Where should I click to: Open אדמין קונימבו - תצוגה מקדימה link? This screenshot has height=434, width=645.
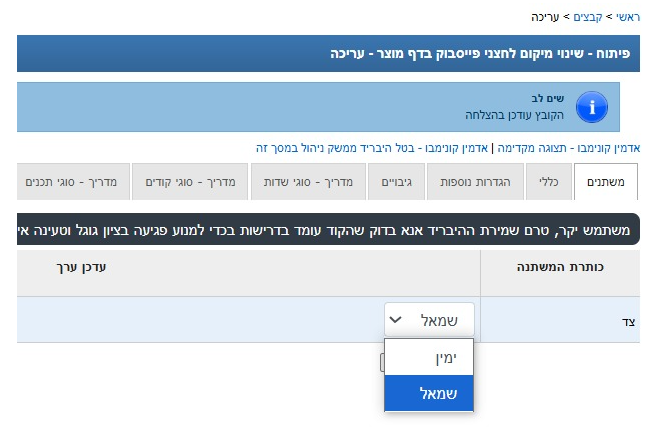(569, 148)
